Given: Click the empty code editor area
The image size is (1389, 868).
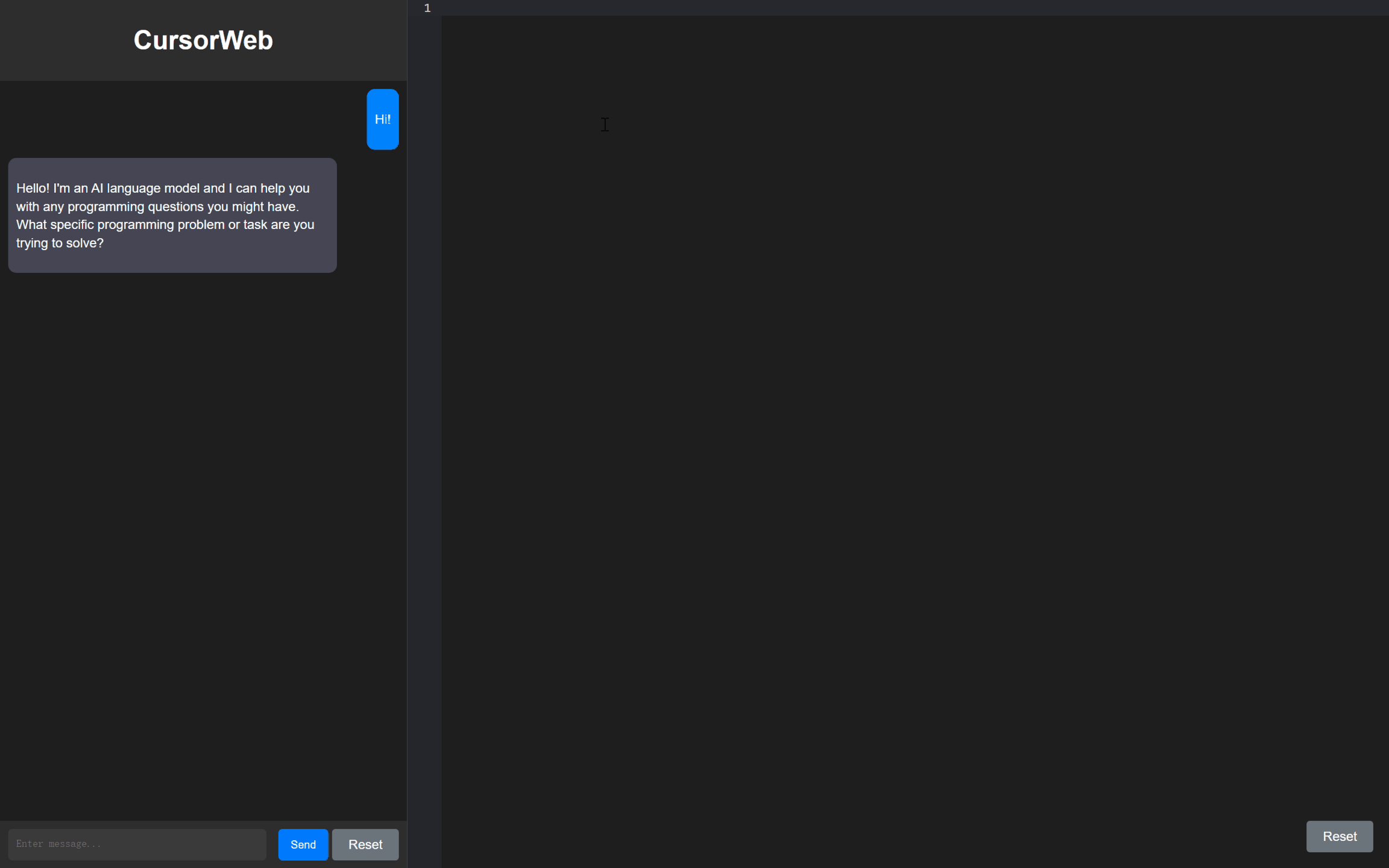Looking at the screenshot, I should click(904, 422).
